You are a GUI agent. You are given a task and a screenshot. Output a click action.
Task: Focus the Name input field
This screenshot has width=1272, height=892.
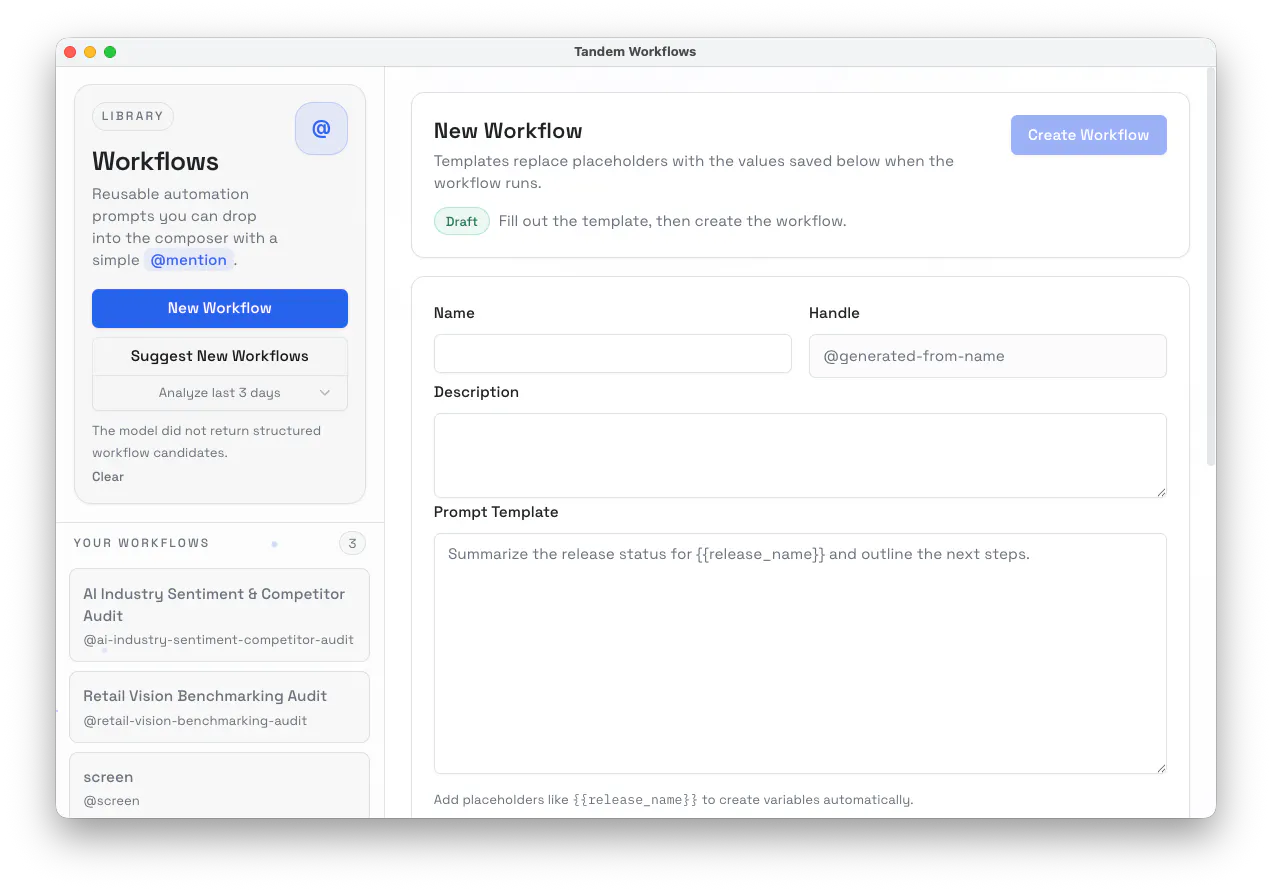click(613, 354)
